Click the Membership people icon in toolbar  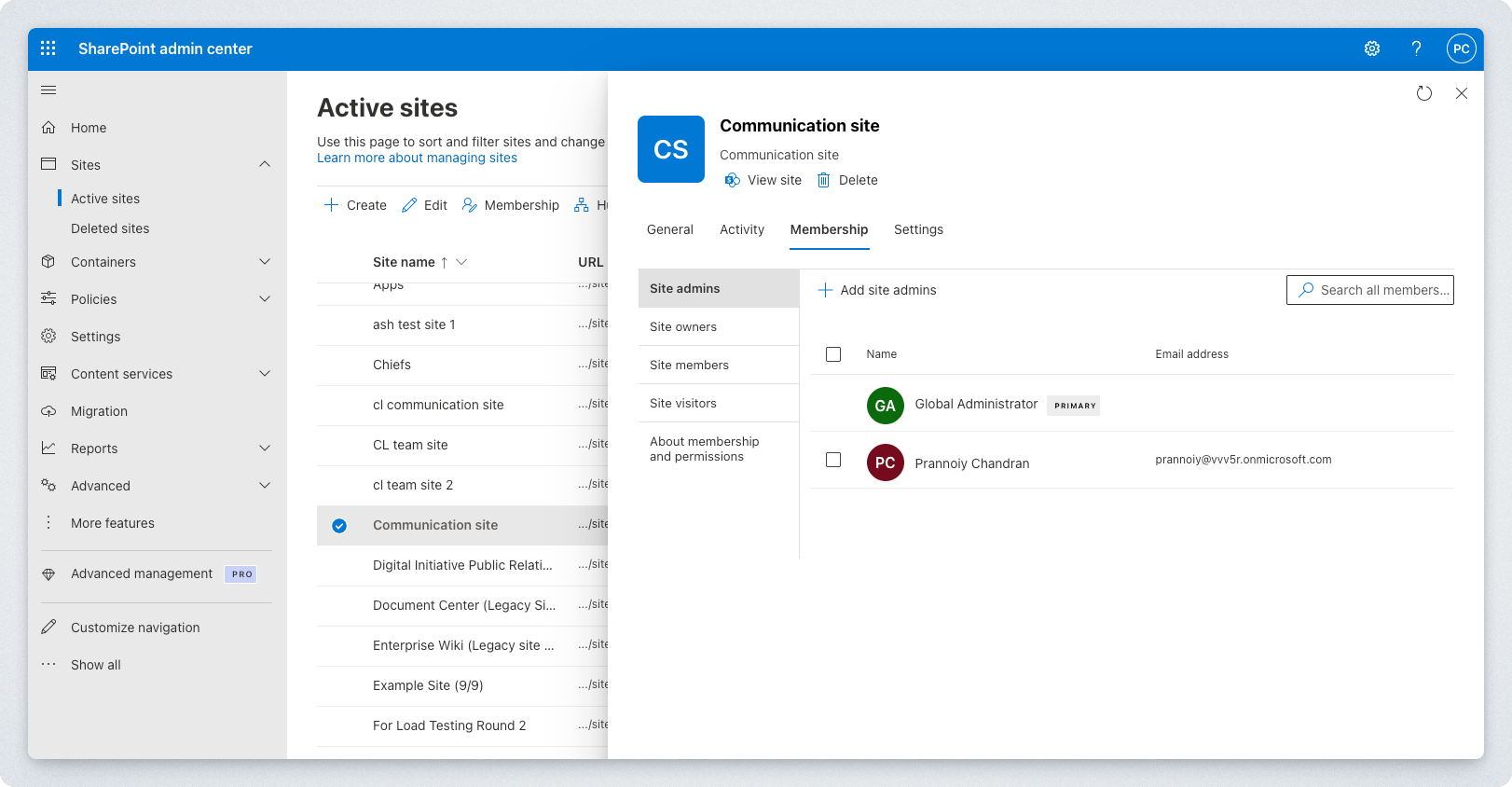tap(470, 205)
